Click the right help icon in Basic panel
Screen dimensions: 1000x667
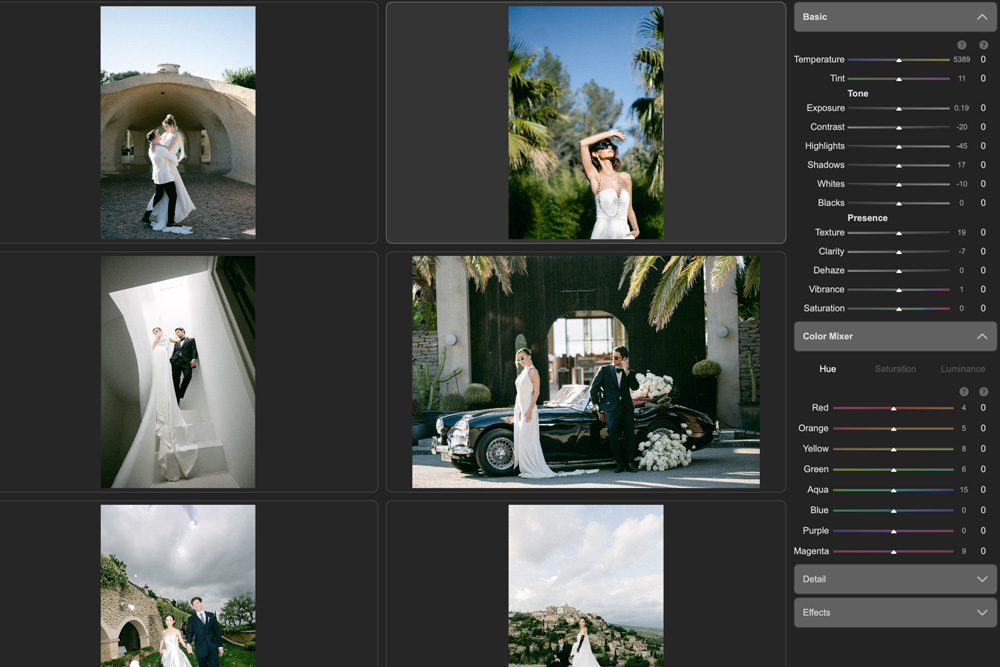[983, 45]
